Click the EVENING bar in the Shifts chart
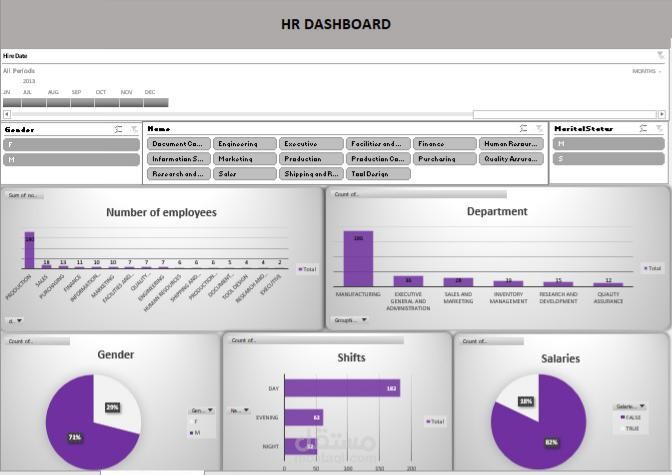This screenshot has height=475, width=672. tap(304, 417)
